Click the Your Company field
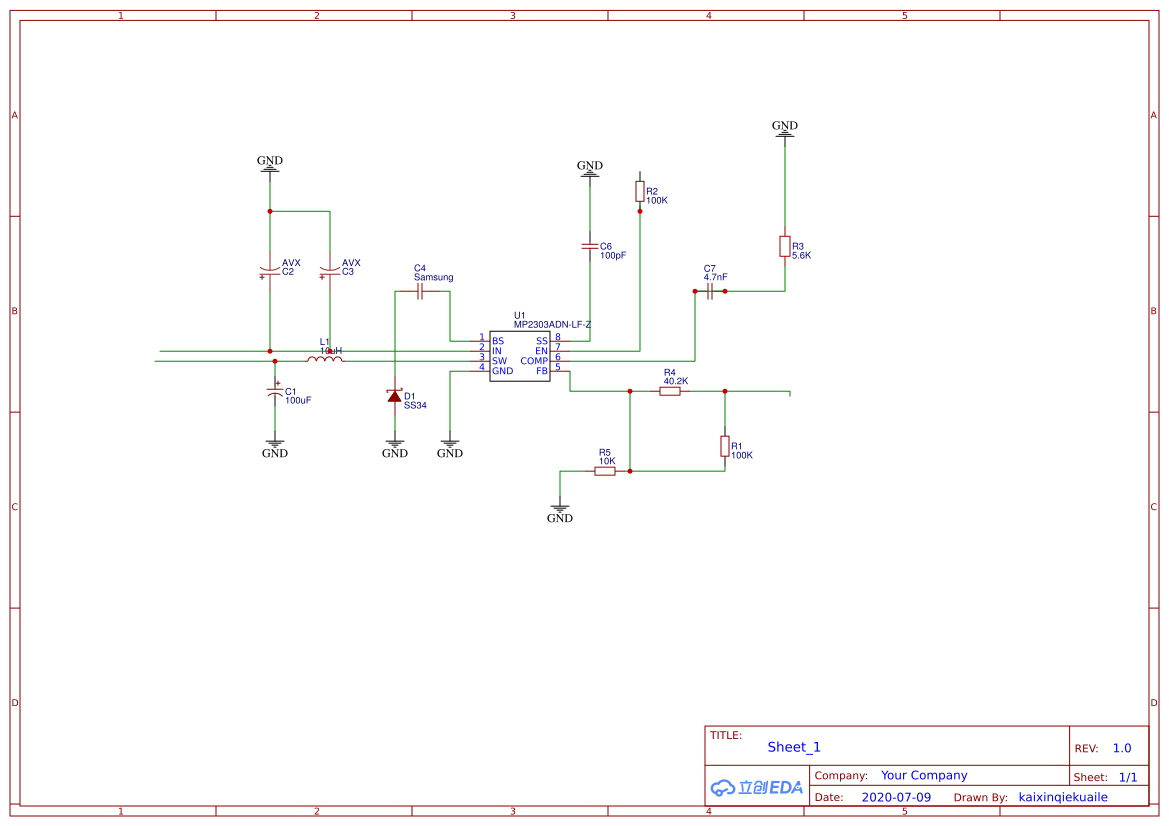Viewport: 1169px width, 826px height. coord(924,775)
